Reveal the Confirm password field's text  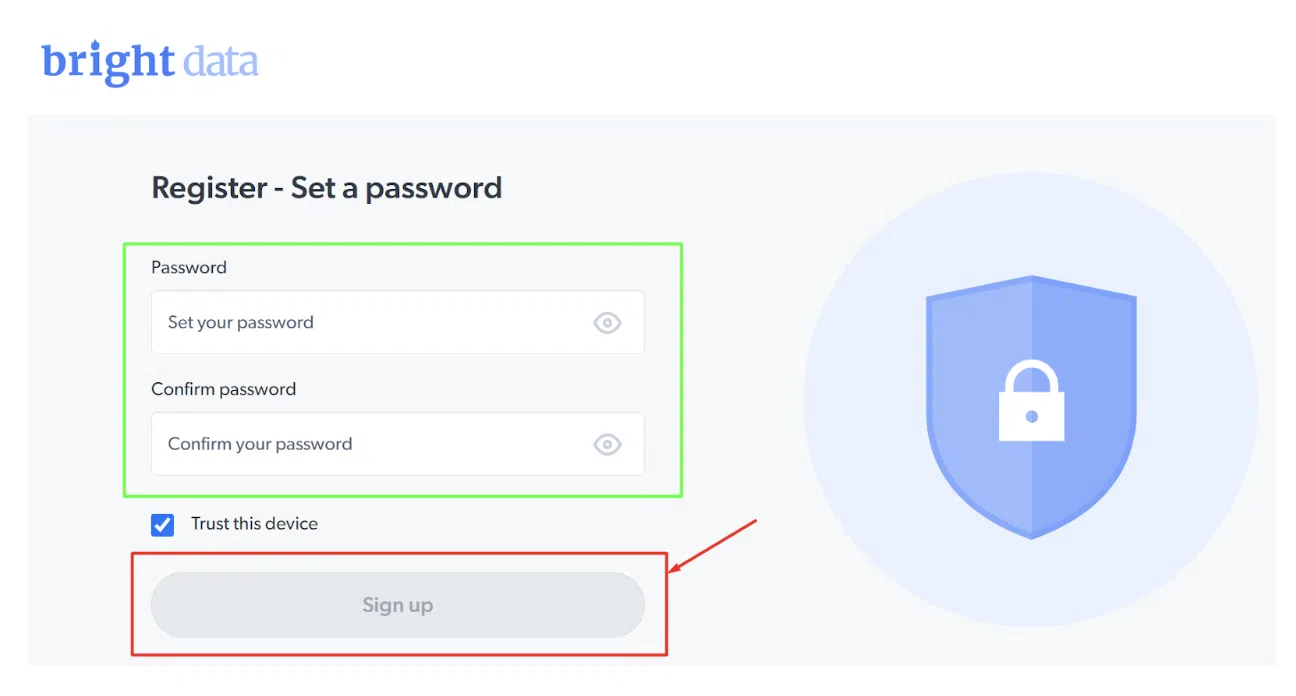click(607, 445)
